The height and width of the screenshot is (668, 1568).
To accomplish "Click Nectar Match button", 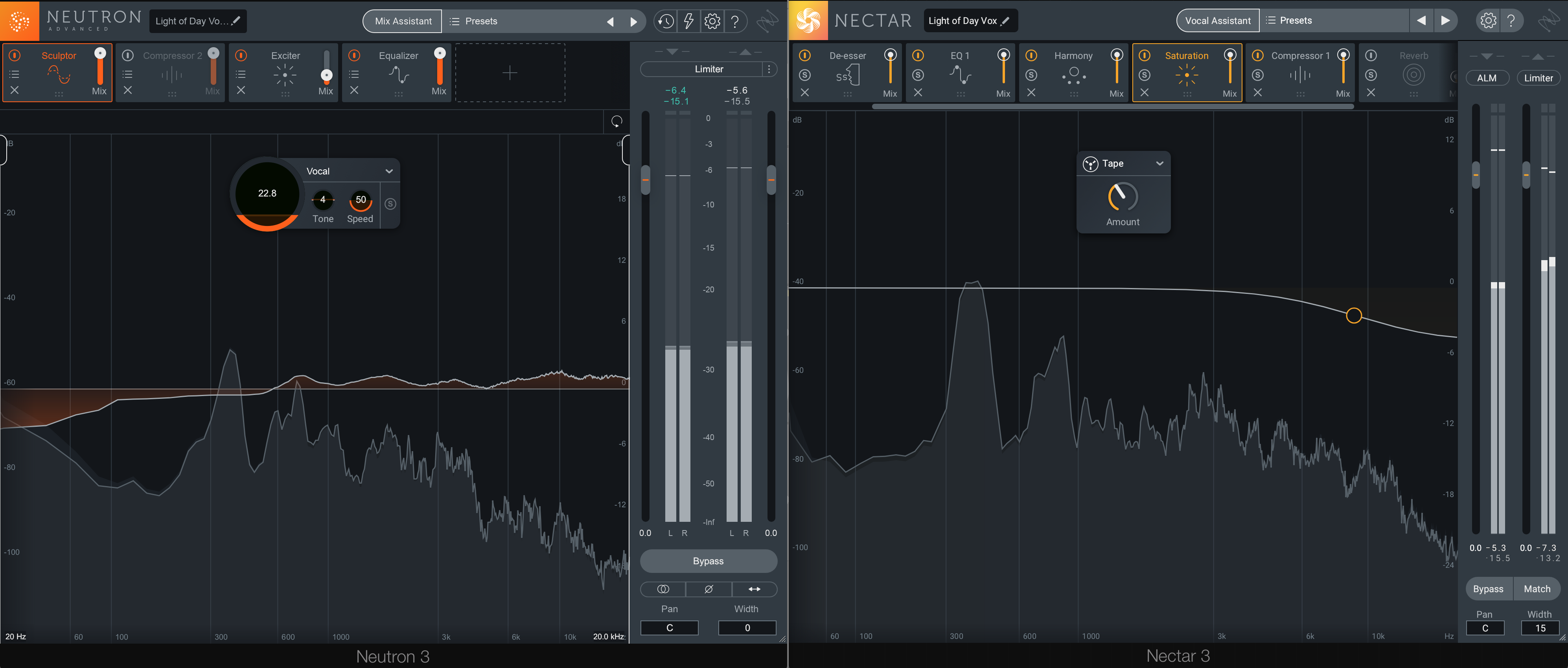I will (x=1536, y=589).
